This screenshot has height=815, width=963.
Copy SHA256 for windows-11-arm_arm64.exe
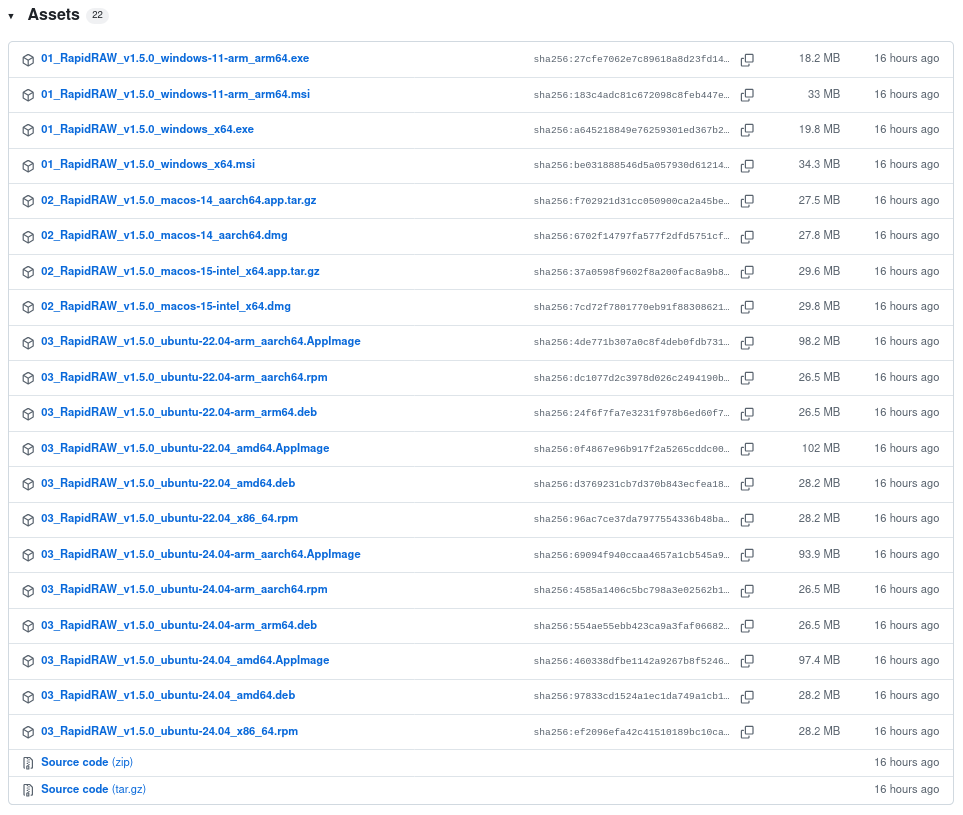(747, 60)
